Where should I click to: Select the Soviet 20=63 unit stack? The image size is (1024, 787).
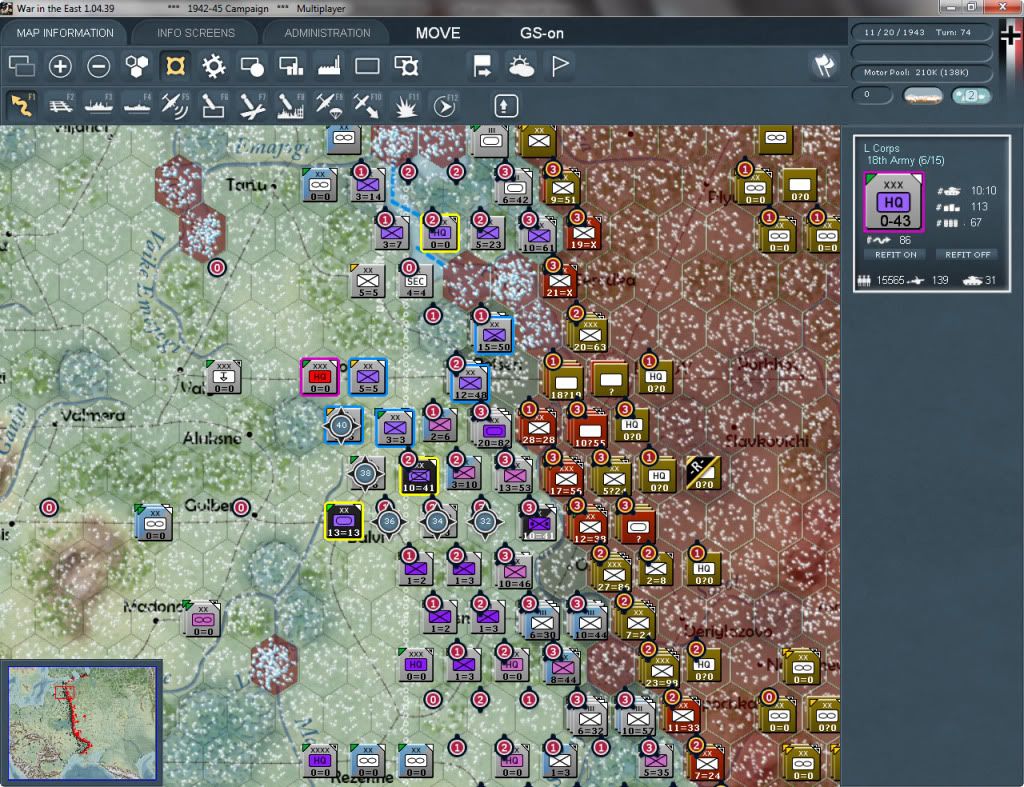[588, 335]
